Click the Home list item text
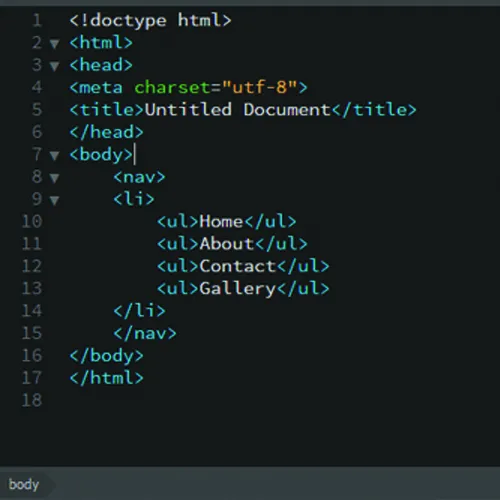 pyautogui.click(x=221, y=222)
